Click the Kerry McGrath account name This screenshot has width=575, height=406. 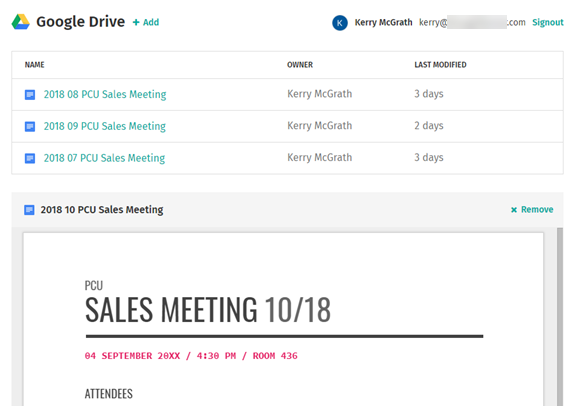[383, 23]
